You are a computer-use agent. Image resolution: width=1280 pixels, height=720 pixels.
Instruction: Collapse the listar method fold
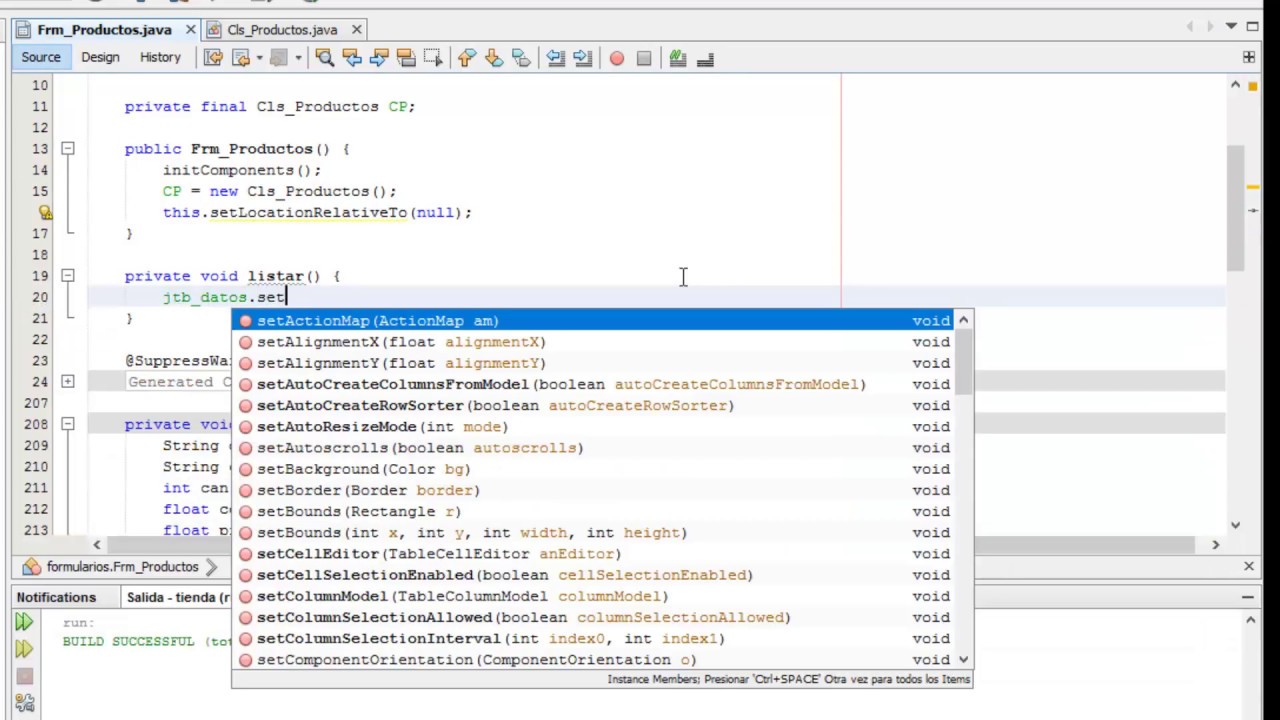(x=67, y=276)
